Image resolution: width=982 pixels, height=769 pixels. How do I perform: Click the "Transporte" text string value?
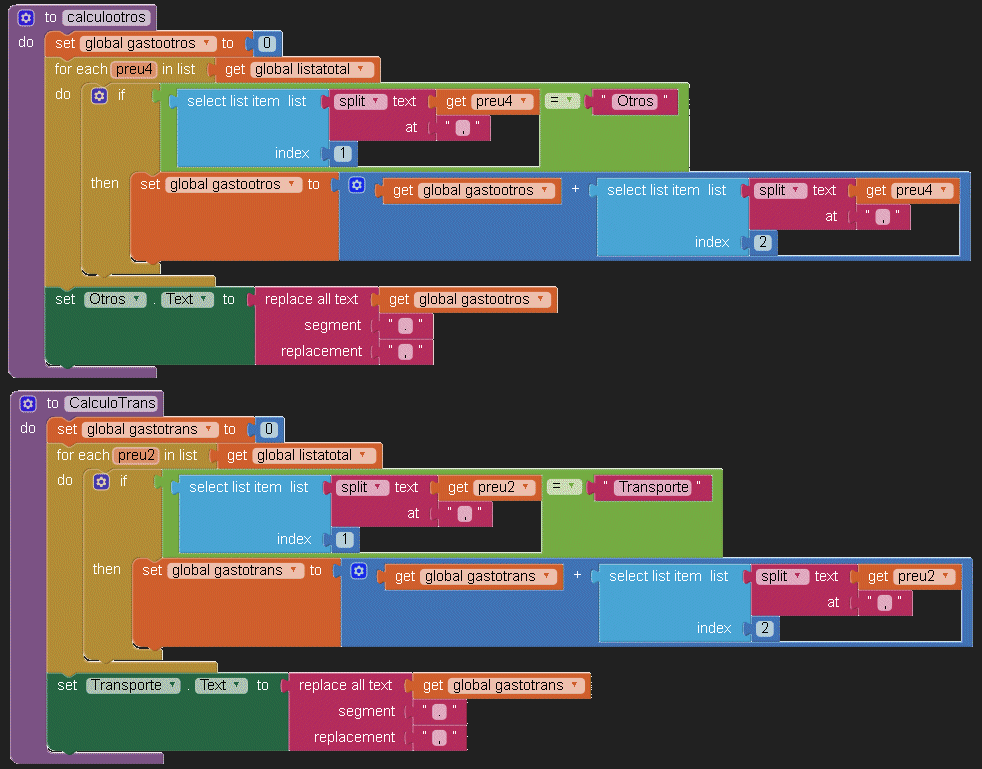[x=653, y=487]
